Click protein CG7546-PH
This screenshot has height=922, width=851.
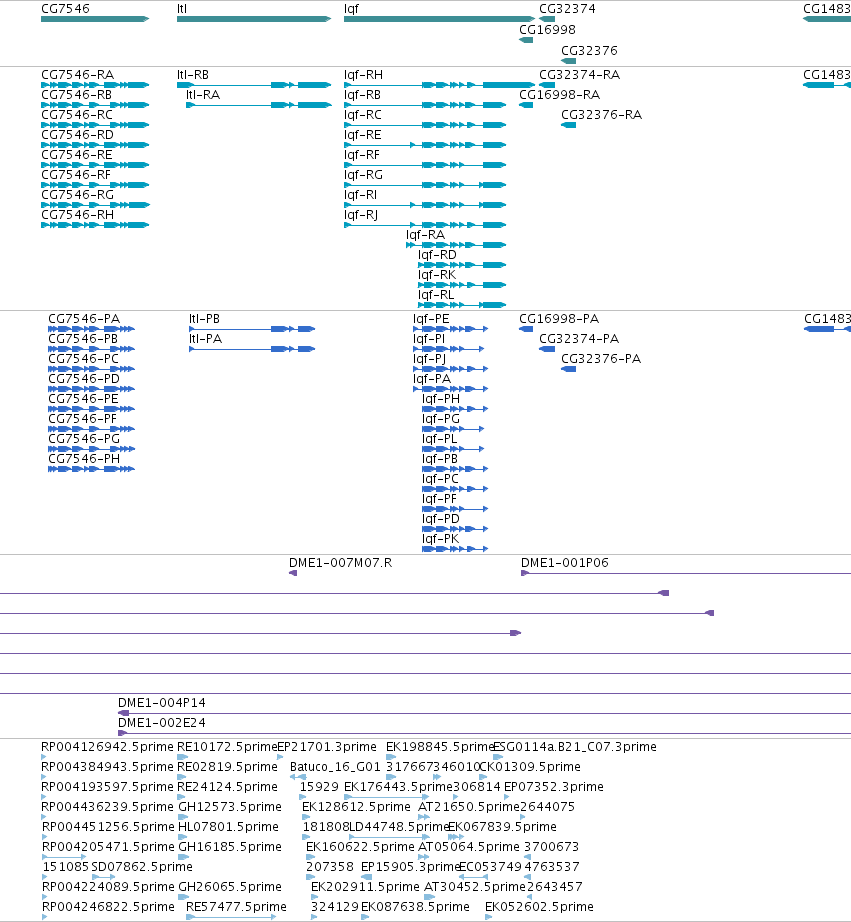pos(84,459)
